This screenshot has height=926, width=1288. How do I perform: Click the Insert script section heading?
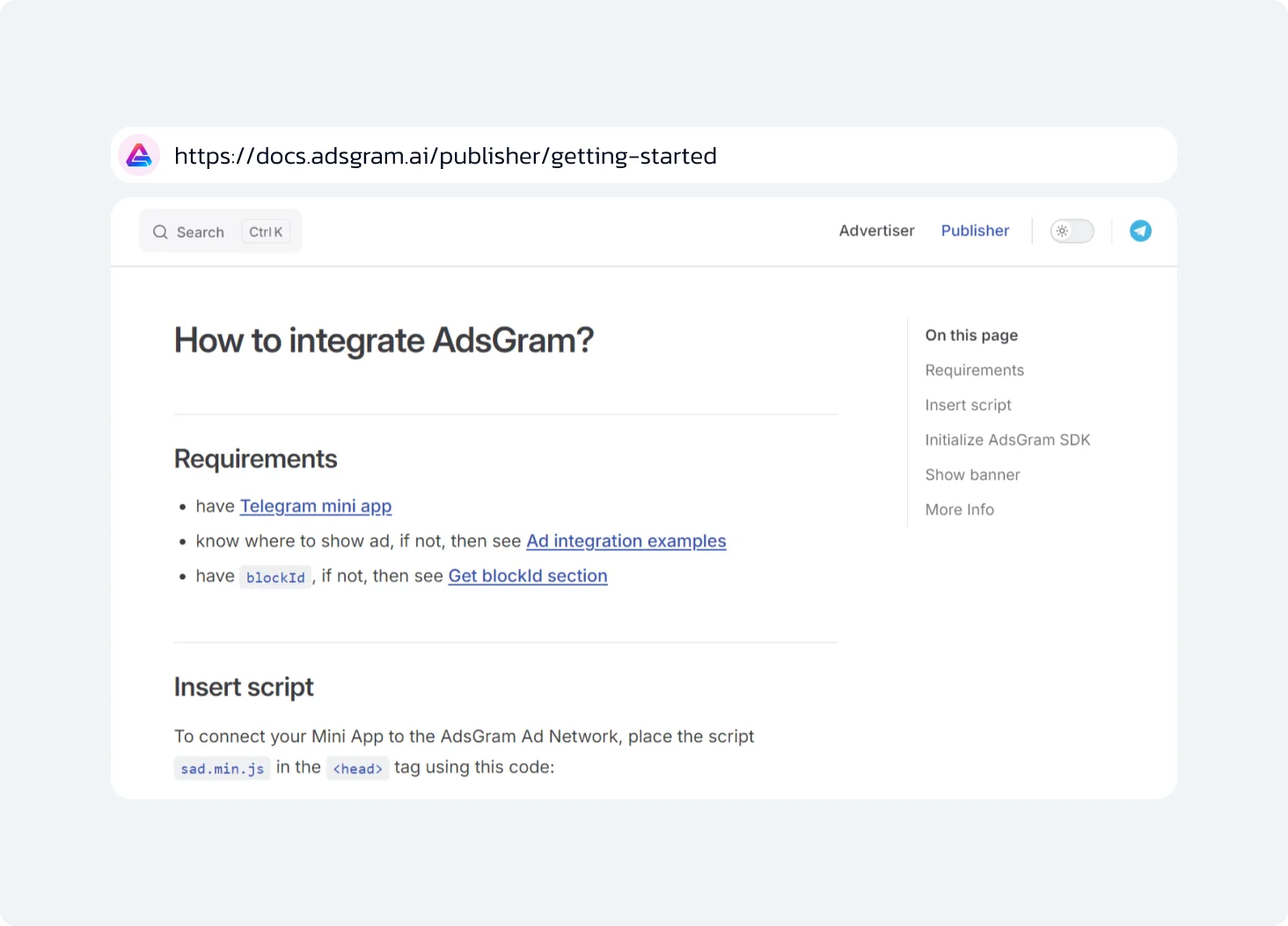click(244, 687)
